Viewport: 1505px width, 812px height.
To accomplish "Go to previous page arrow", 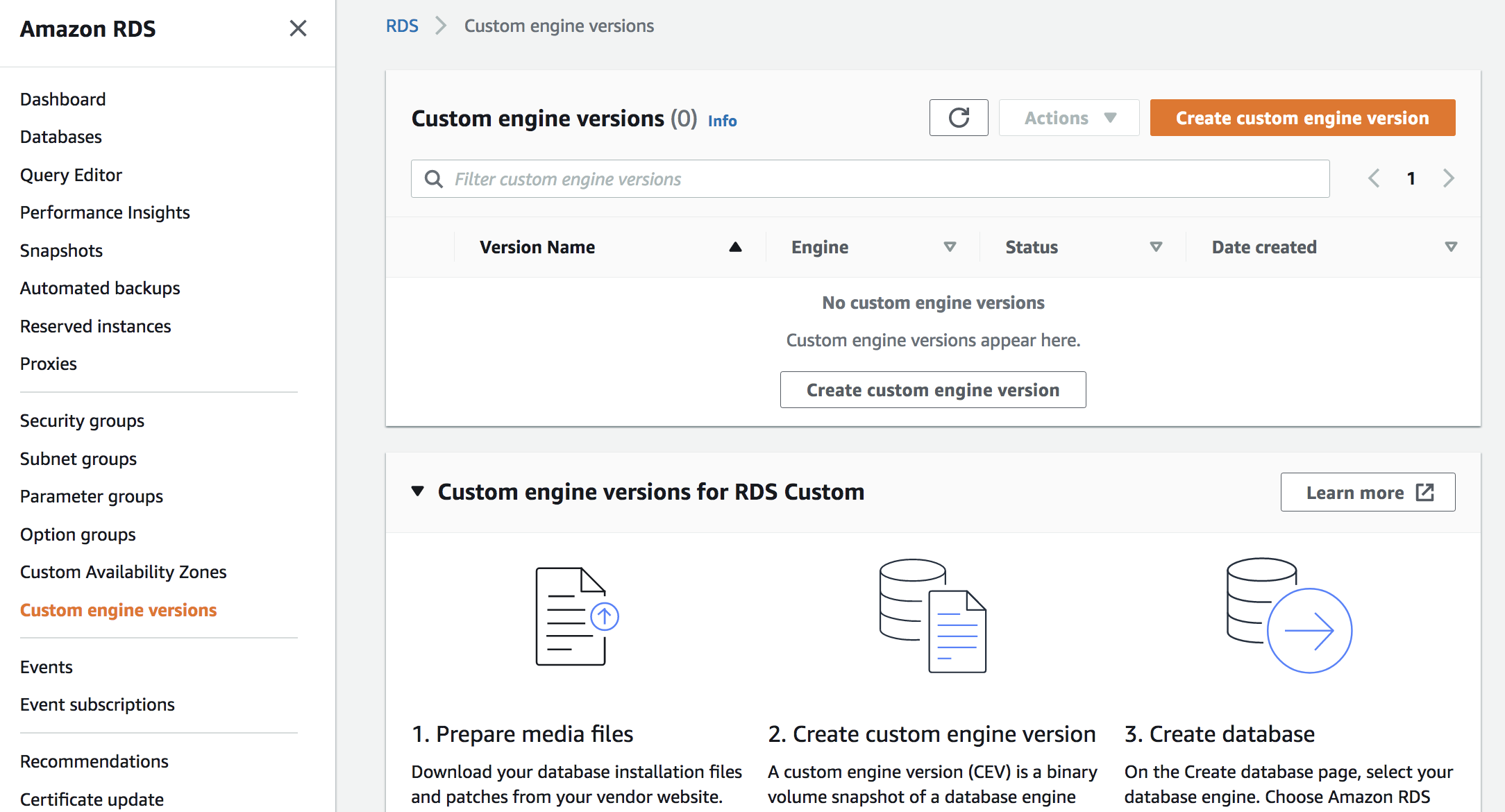I will click(1374, 178).
